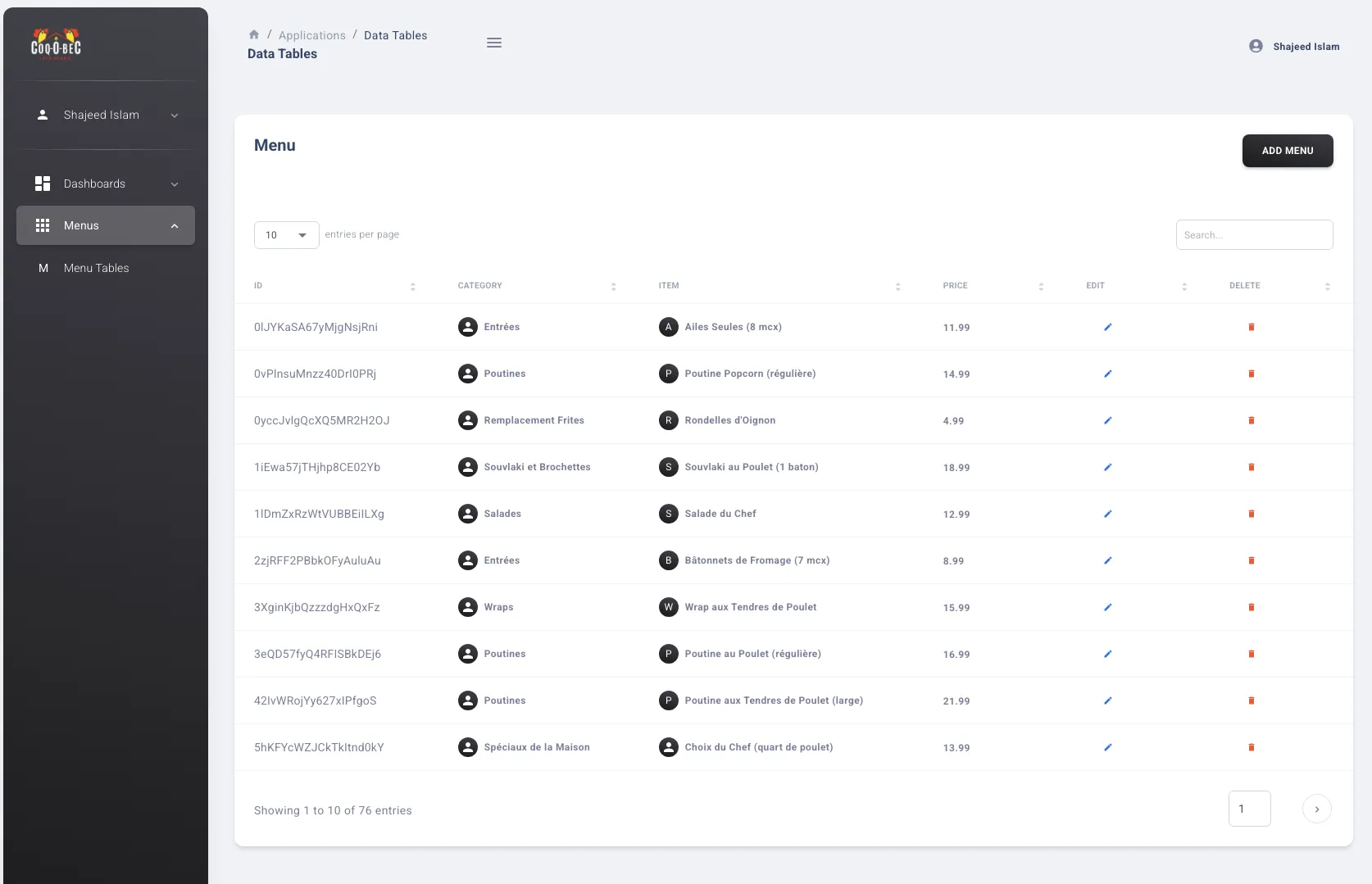Delete the Choix du Chef entry
Image resolution: width=1372 pixels, height=884 pixels.
point(1251,747)
